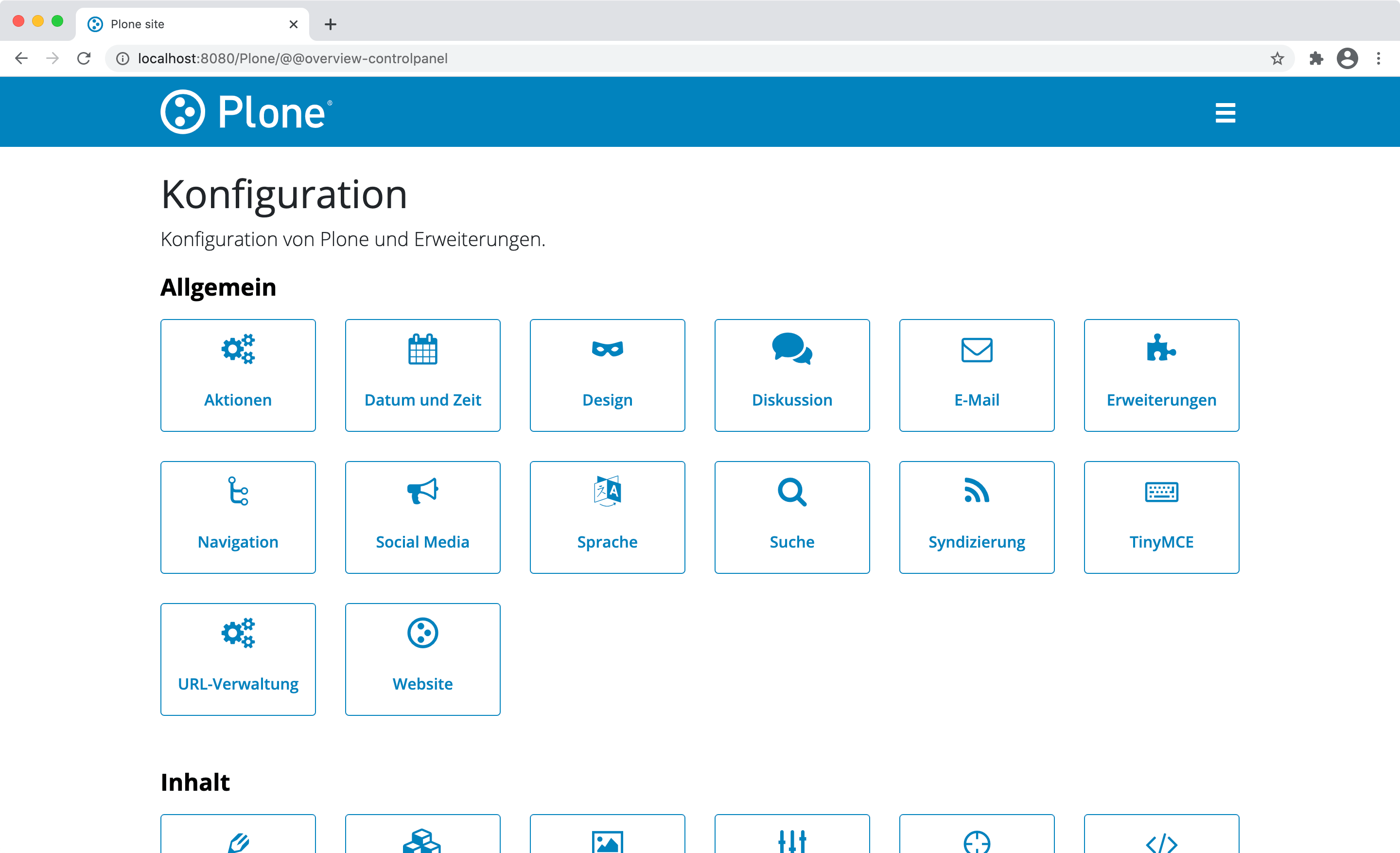Click the Plone logo in header

(246, 112)
